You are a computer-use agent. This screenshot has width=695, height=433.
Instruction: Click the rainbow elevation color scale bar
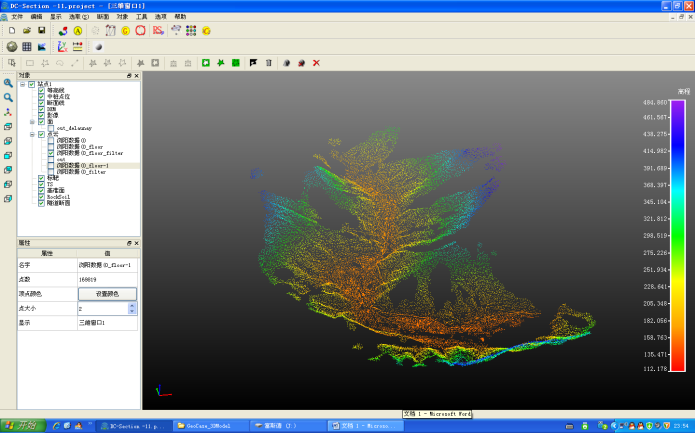(x=677, y=235)
